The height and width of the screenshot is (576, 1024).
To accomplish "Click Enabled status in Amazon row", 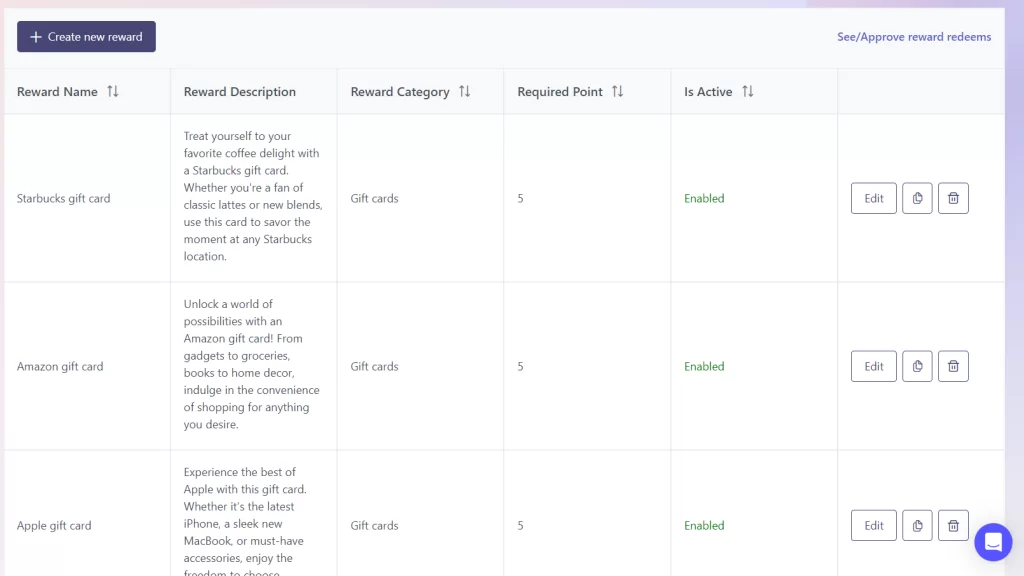I will (704, 366).
